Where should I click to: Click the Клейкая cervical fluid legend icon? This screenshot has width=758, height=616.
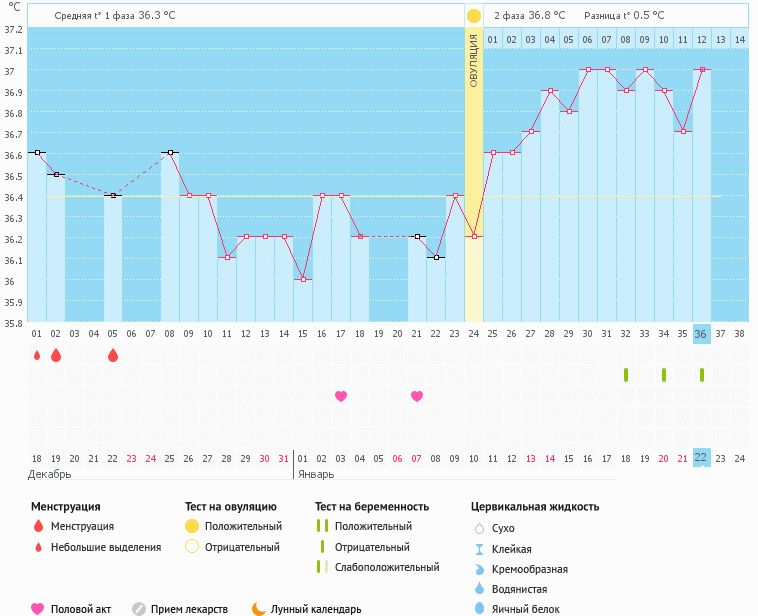point(479,549)
